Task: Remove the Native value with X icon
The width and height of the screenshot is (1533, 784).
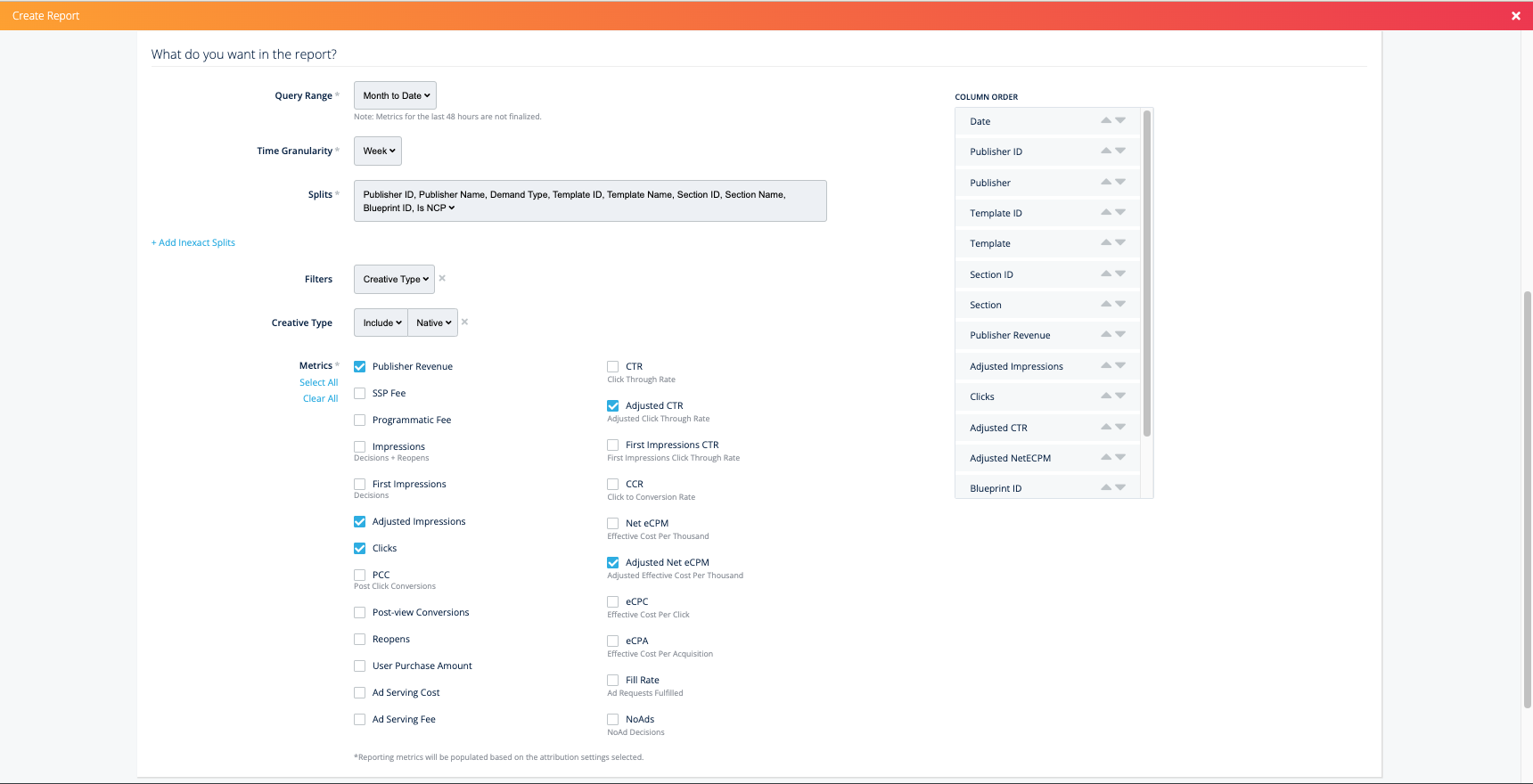Action: pyautogui.click(x=464, y=323)
